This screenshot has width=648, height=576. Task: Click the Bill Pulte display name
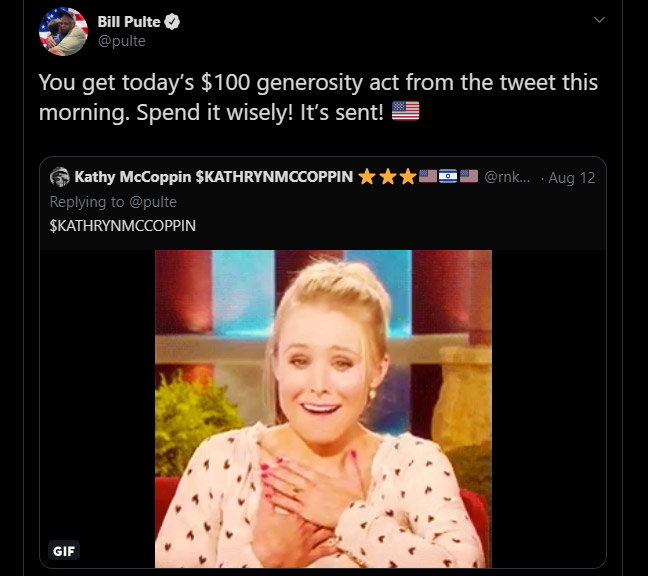(x=129, y=21)
